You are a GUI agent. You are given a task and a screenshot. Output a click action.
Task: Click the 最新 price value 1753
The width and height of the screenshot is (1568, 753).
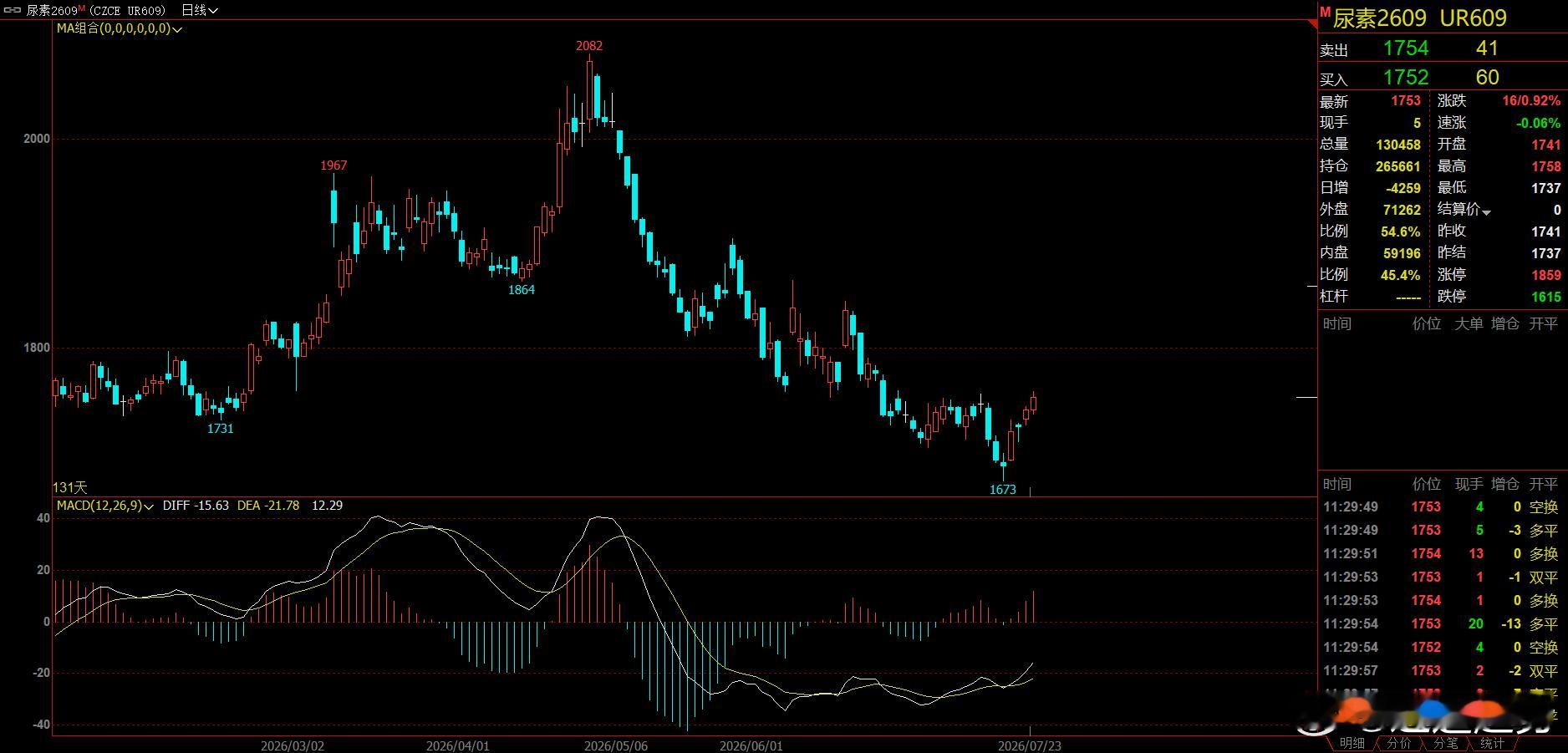coord(1406,101)
